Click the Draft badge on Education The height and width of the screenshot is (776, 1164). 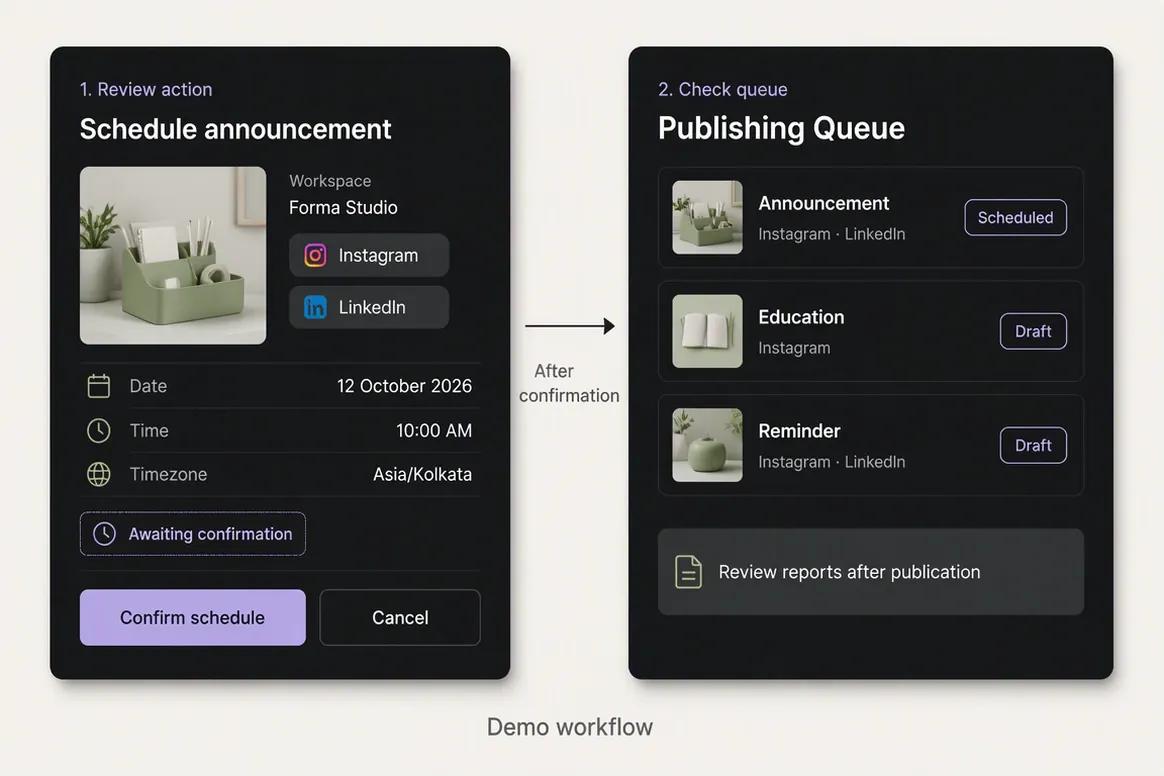[1033, 331]
